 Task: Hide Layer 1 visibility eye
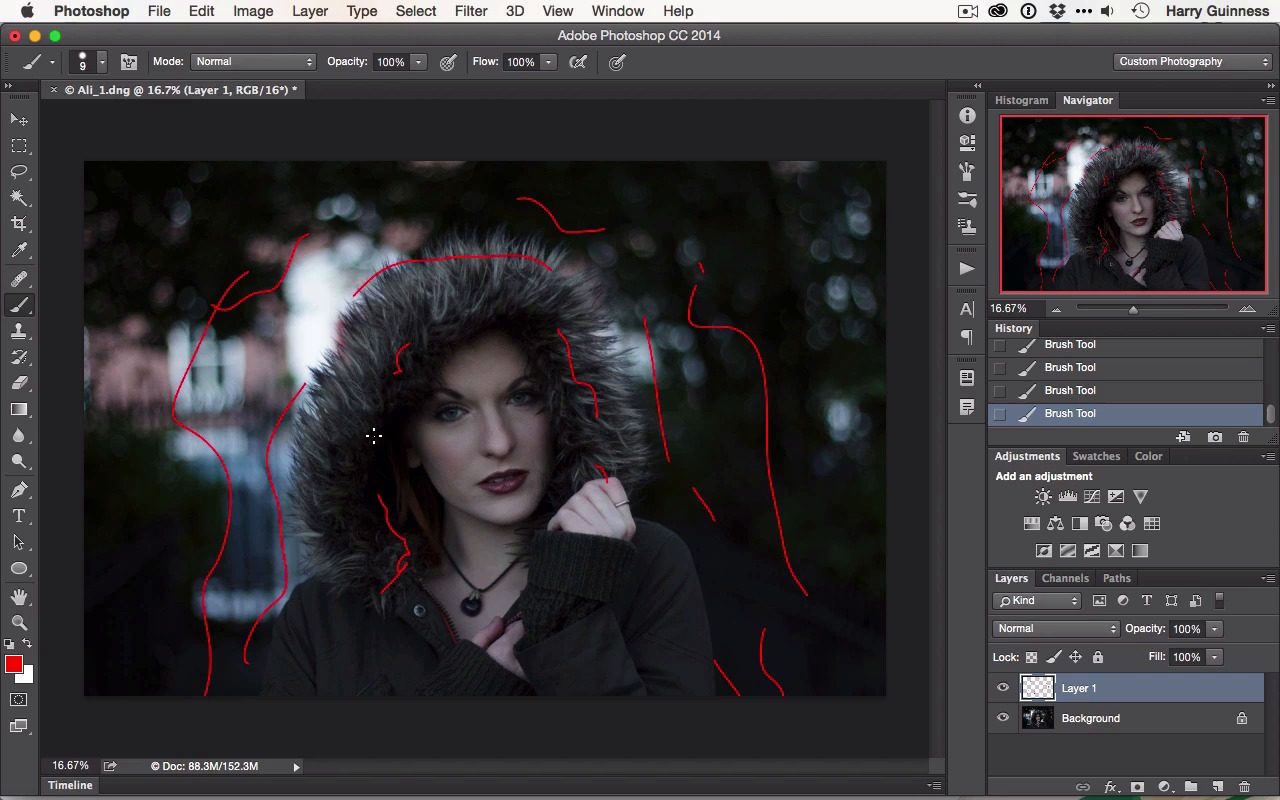tap(1003, 688)
